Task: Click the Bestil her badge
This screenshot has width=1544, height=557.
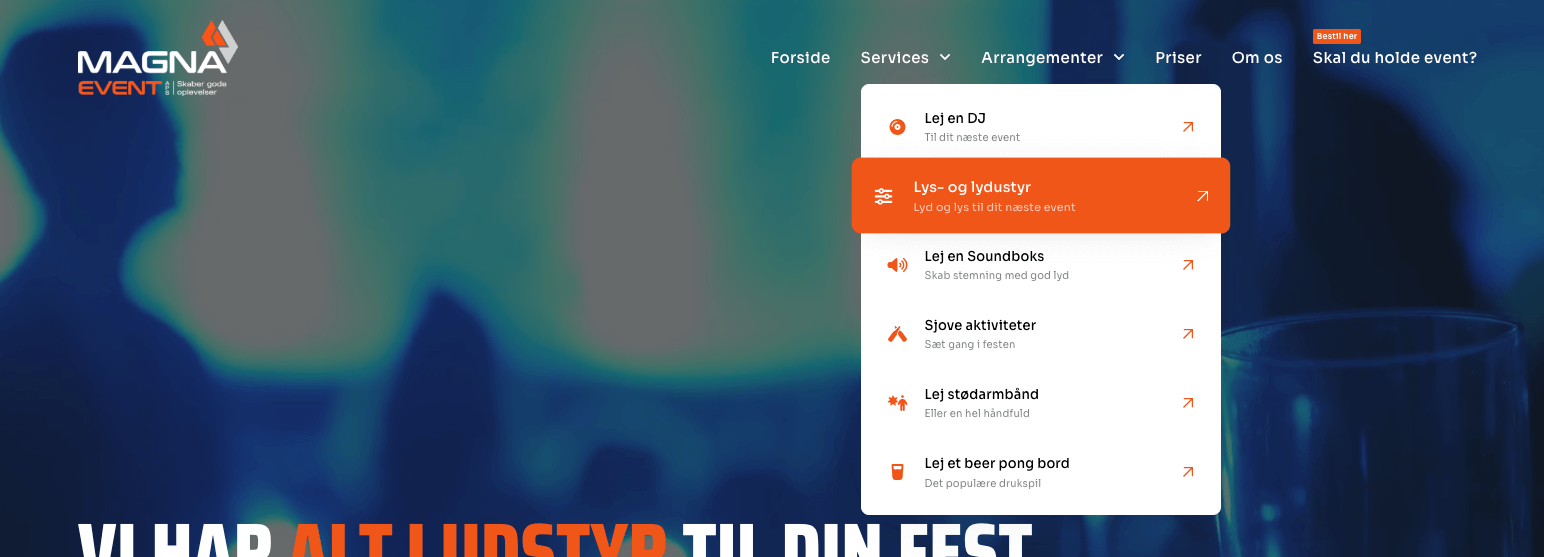Action: (x=1336, y=36)
